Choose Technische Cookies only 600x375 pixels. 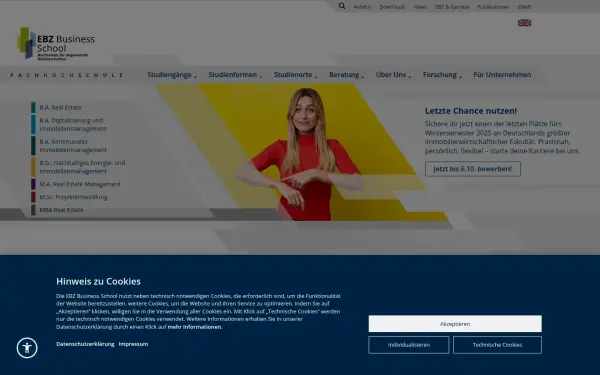tap(497, 345)
